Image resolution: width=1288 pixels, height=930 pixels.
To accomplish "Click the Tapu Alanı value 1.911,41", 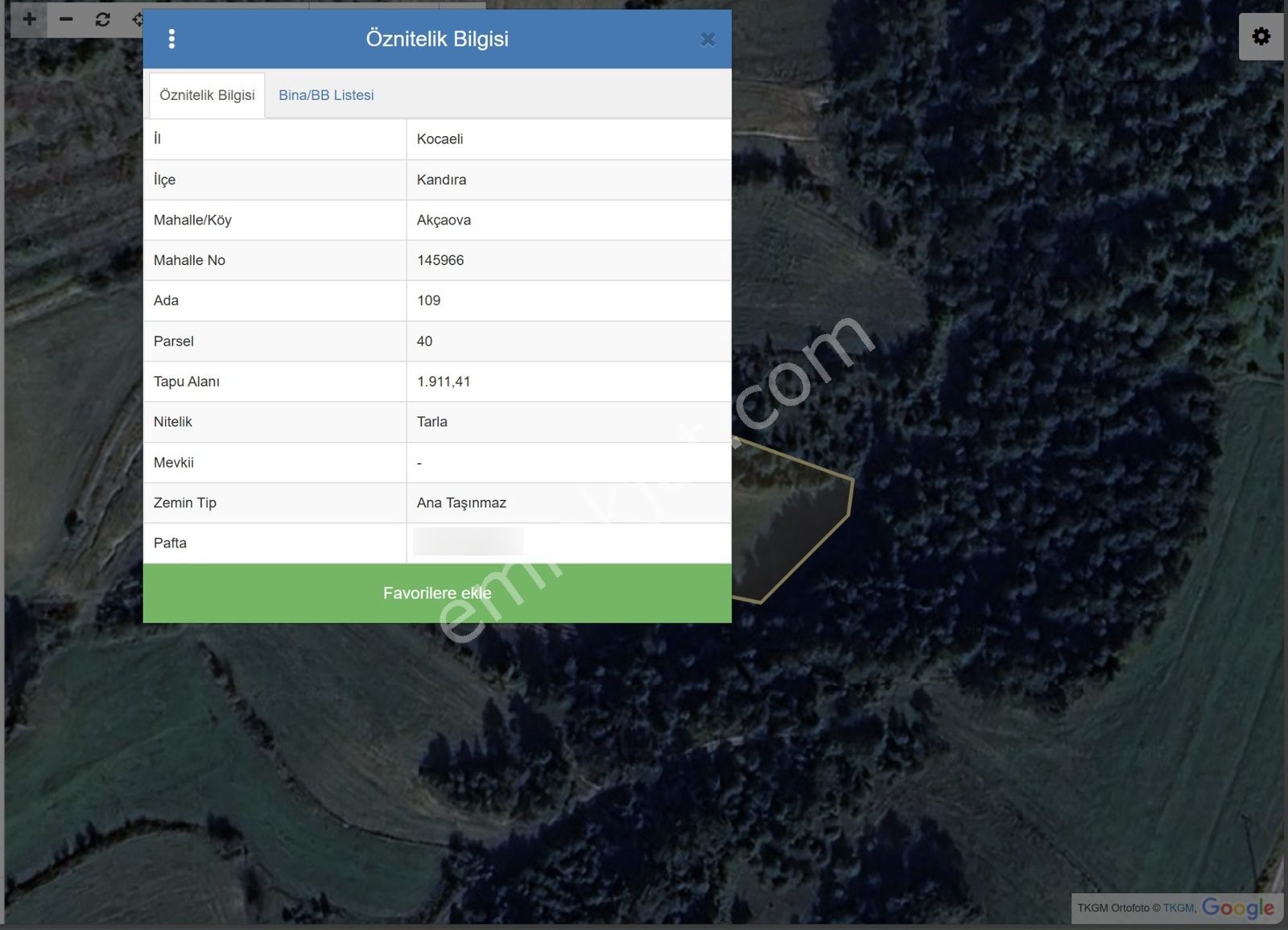I will pos(444,382).
